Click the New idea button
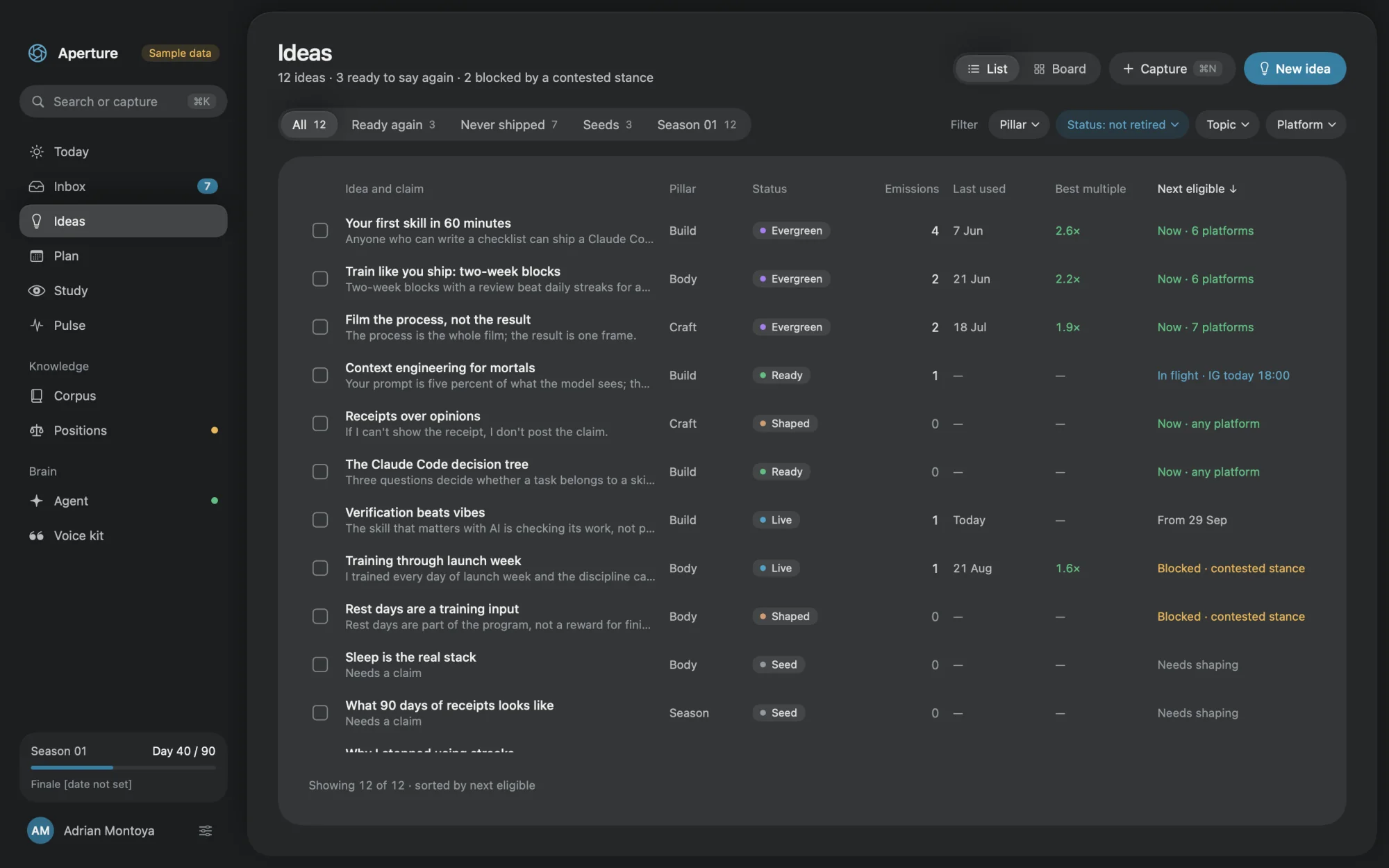Viewport: 1389px width, 868px height. [x=1295, y=69]
